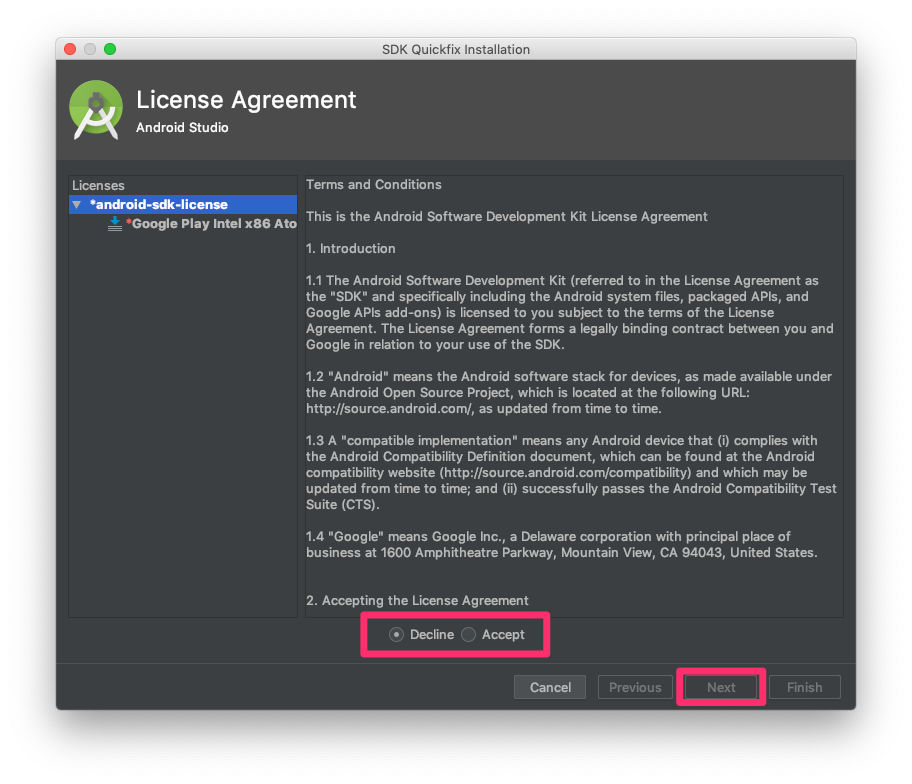Click the 'License Agreement' title text
The width and height of the screenshot is (912, 784).
[x=246, y=100]
